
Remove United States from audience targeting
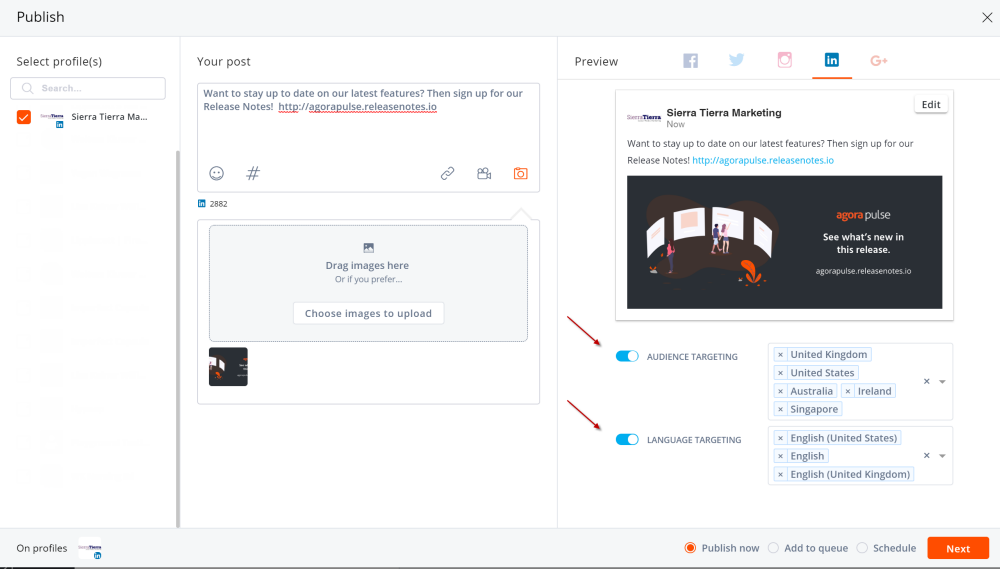[x=780, y=373]
